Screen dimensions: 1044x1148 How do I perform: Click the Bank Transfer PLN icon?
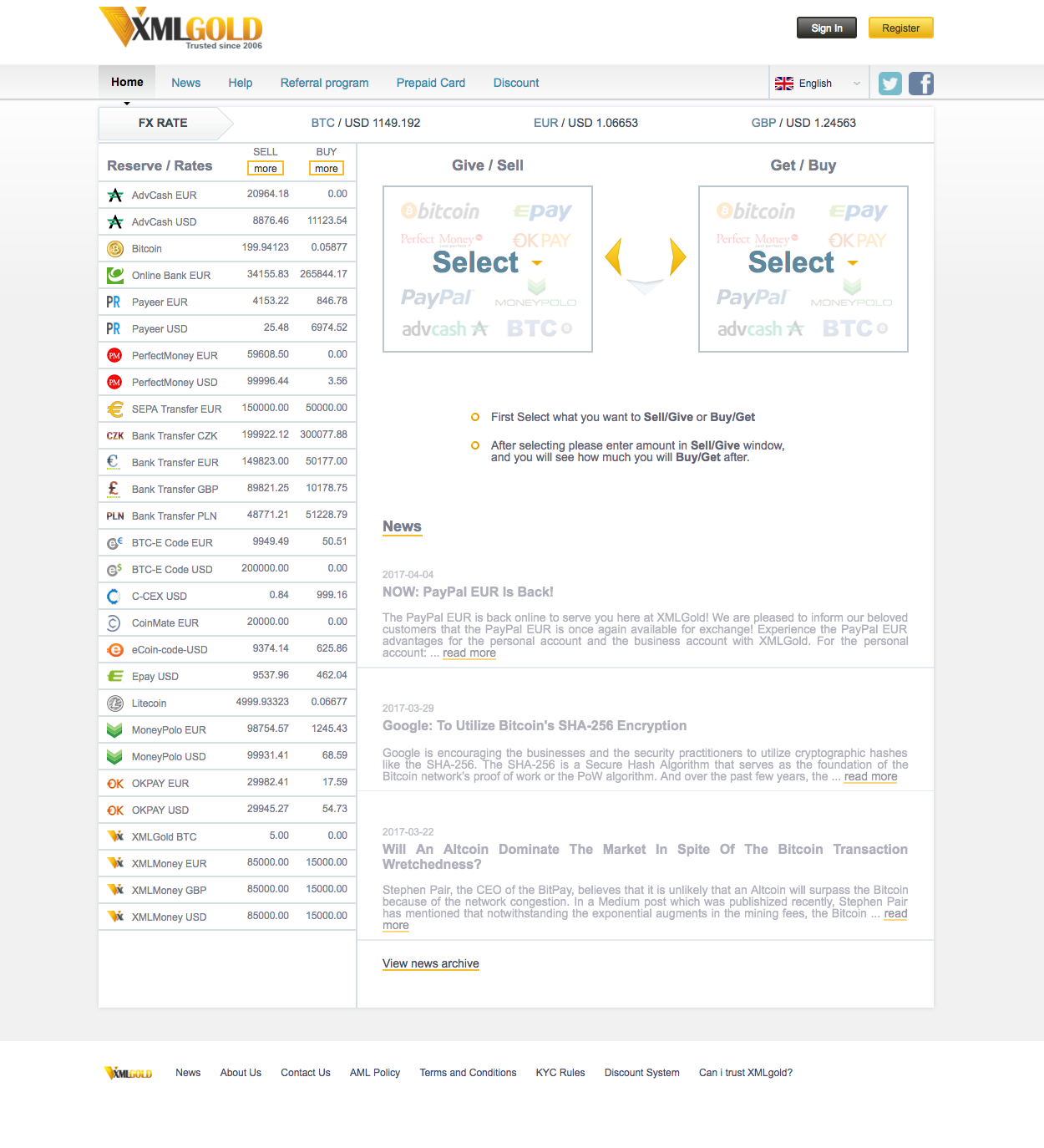(115, 516)
